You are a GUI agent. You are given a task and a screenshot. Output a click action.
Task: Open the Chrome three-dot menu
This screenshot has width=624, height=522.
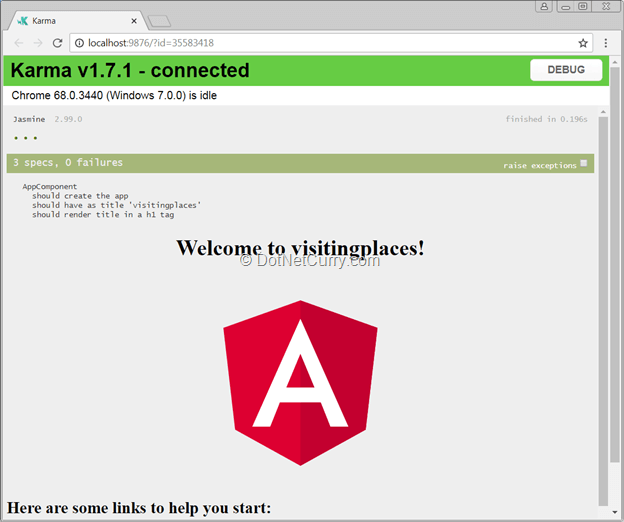click(605, 43)
